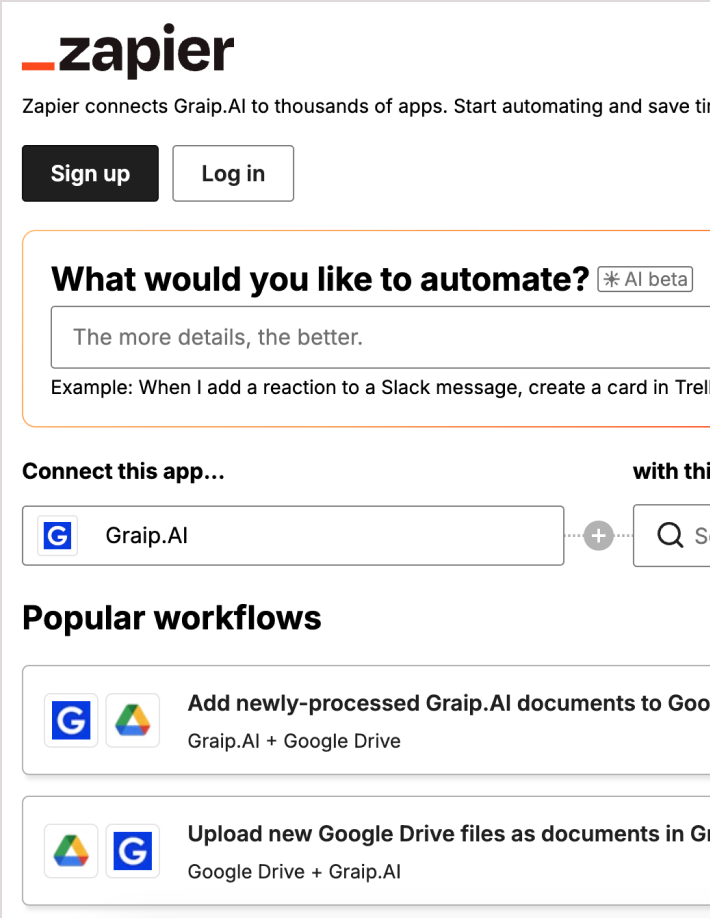Screen dimensions: 710x918
Task: Click the plus connector between the app fields
Action: click(x=598, y=536)
